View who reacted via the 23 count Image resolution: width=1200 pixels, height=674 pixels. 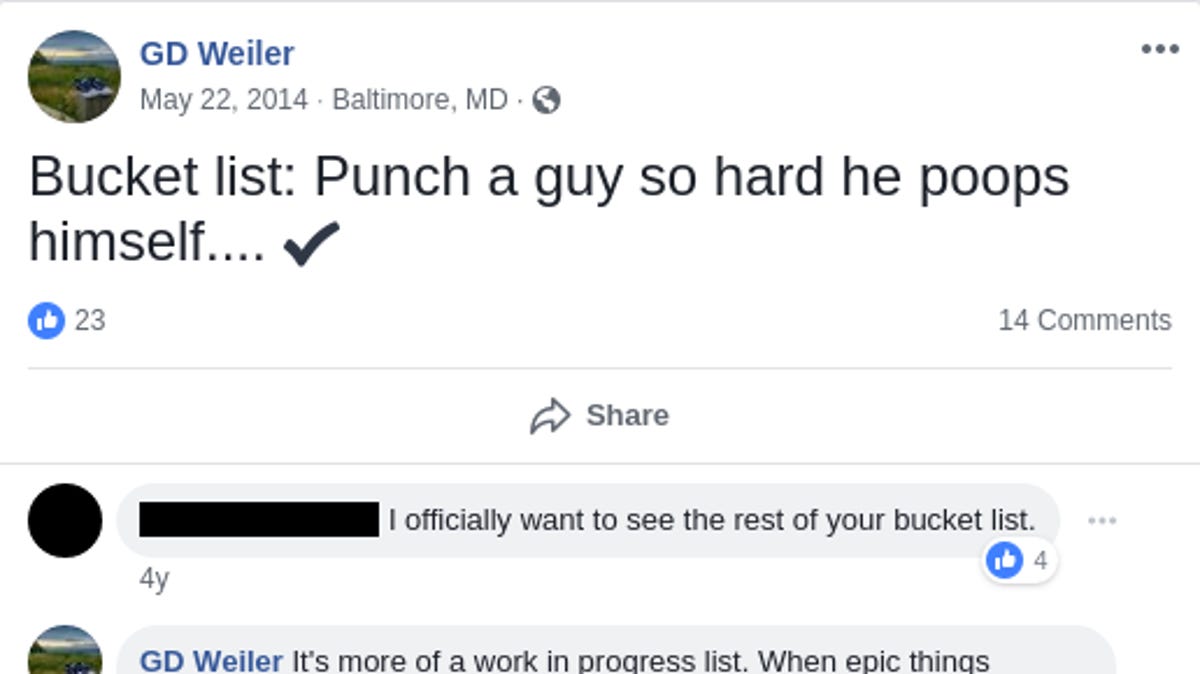pos(90,320)
